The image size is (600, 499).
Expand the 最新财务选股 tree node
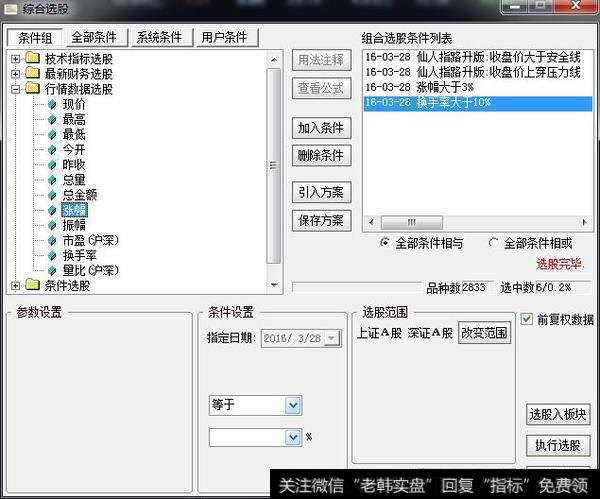15,74
